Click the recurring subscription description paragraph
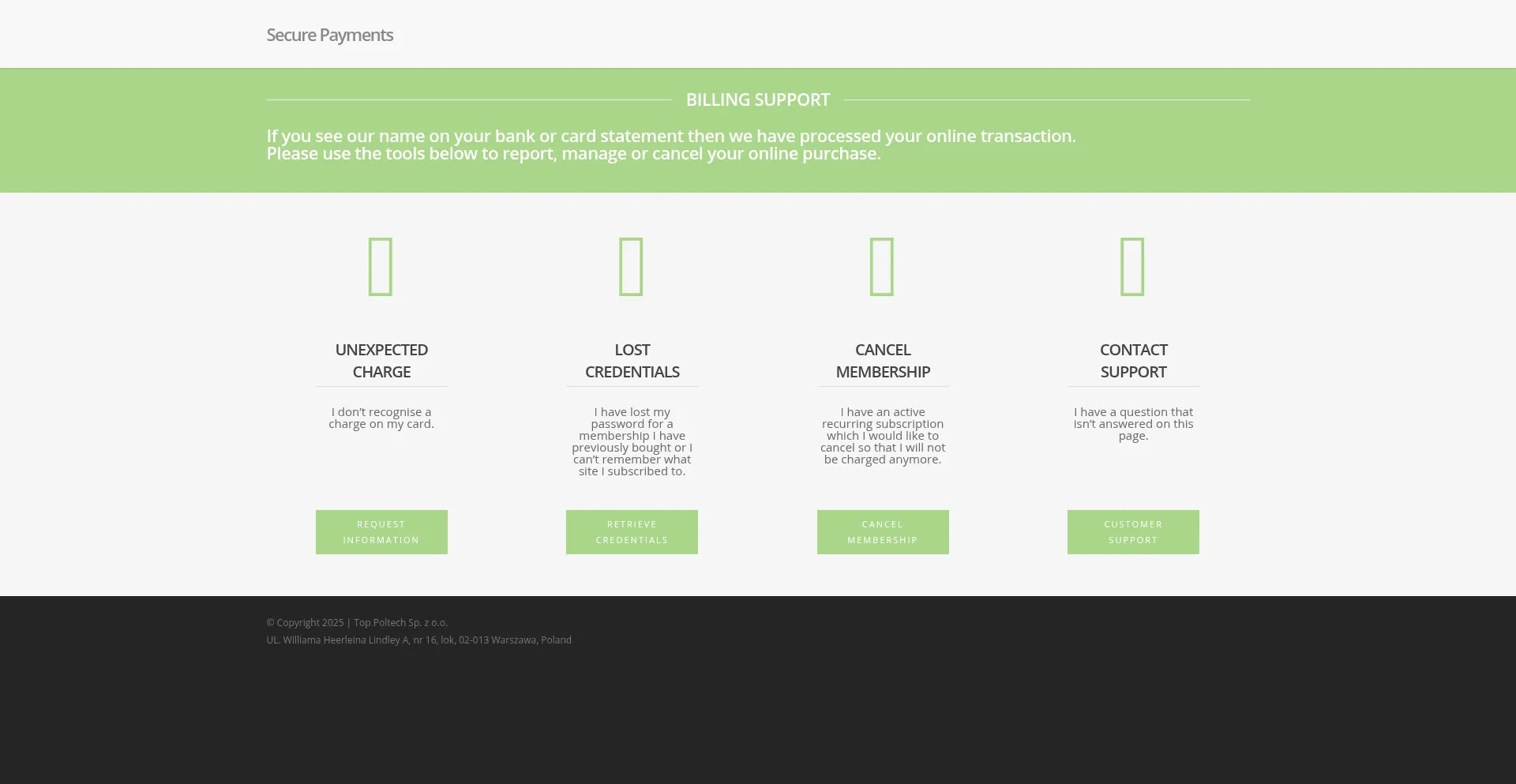 [x=883, y=436]
